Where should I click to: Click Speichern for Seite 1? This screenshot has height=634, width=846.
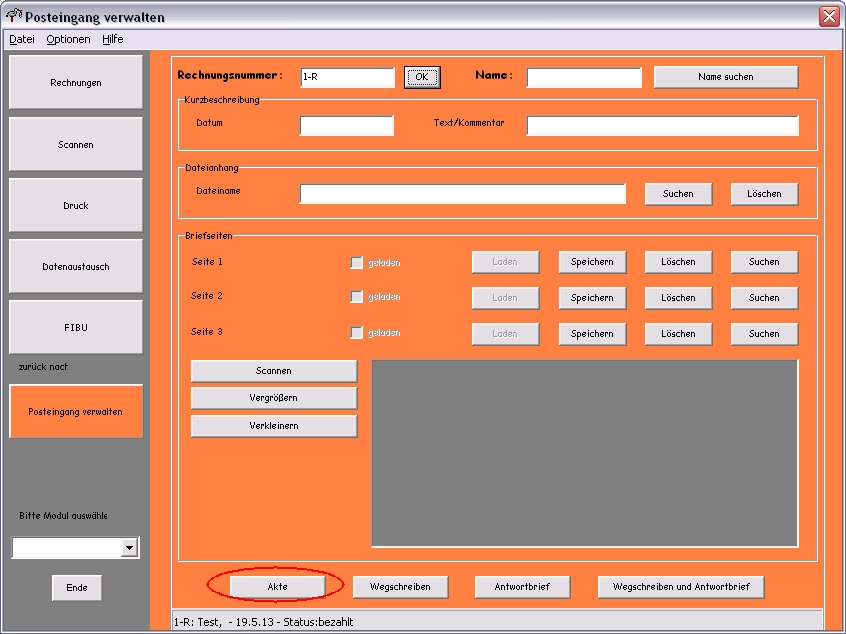tap(592, 262)
